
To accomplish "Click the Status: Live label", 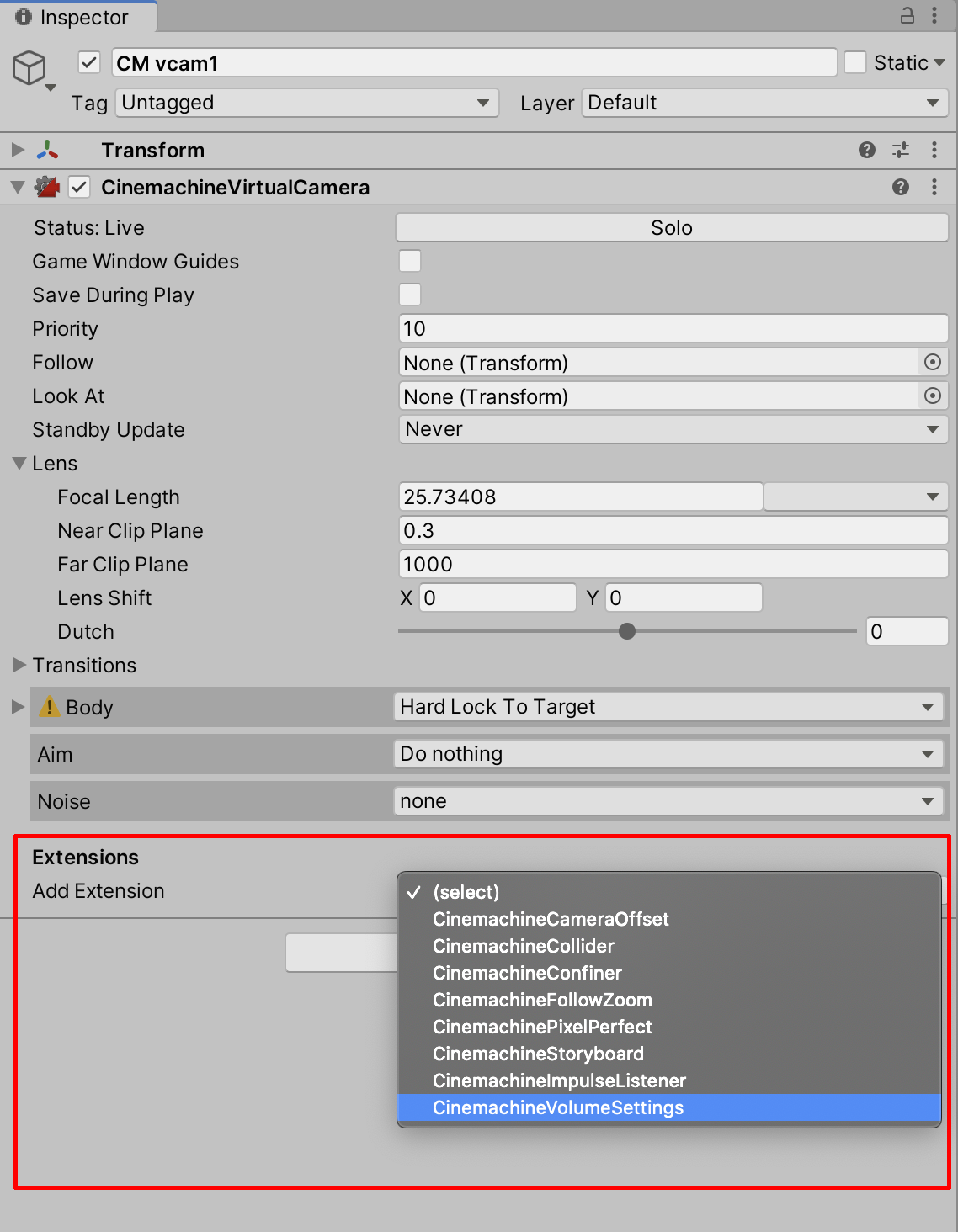I will [88, 227].
